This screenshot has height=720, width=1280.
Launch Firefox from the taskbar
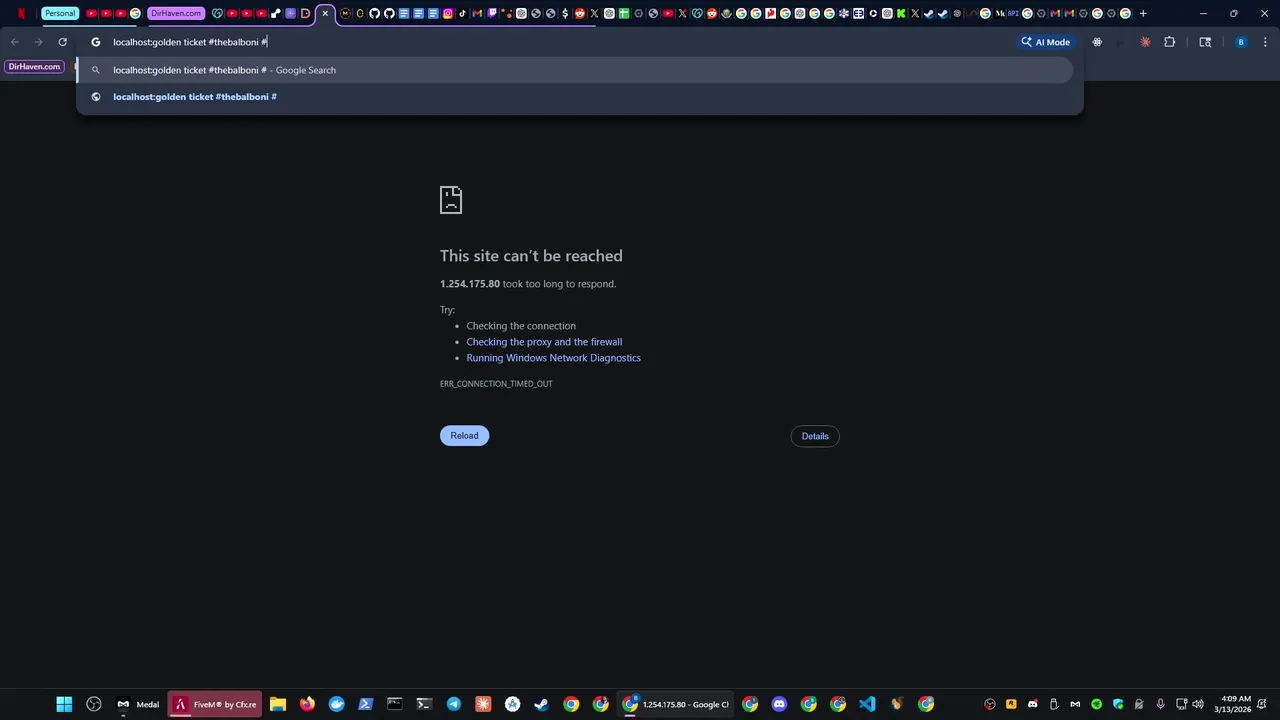coord(307,704)
